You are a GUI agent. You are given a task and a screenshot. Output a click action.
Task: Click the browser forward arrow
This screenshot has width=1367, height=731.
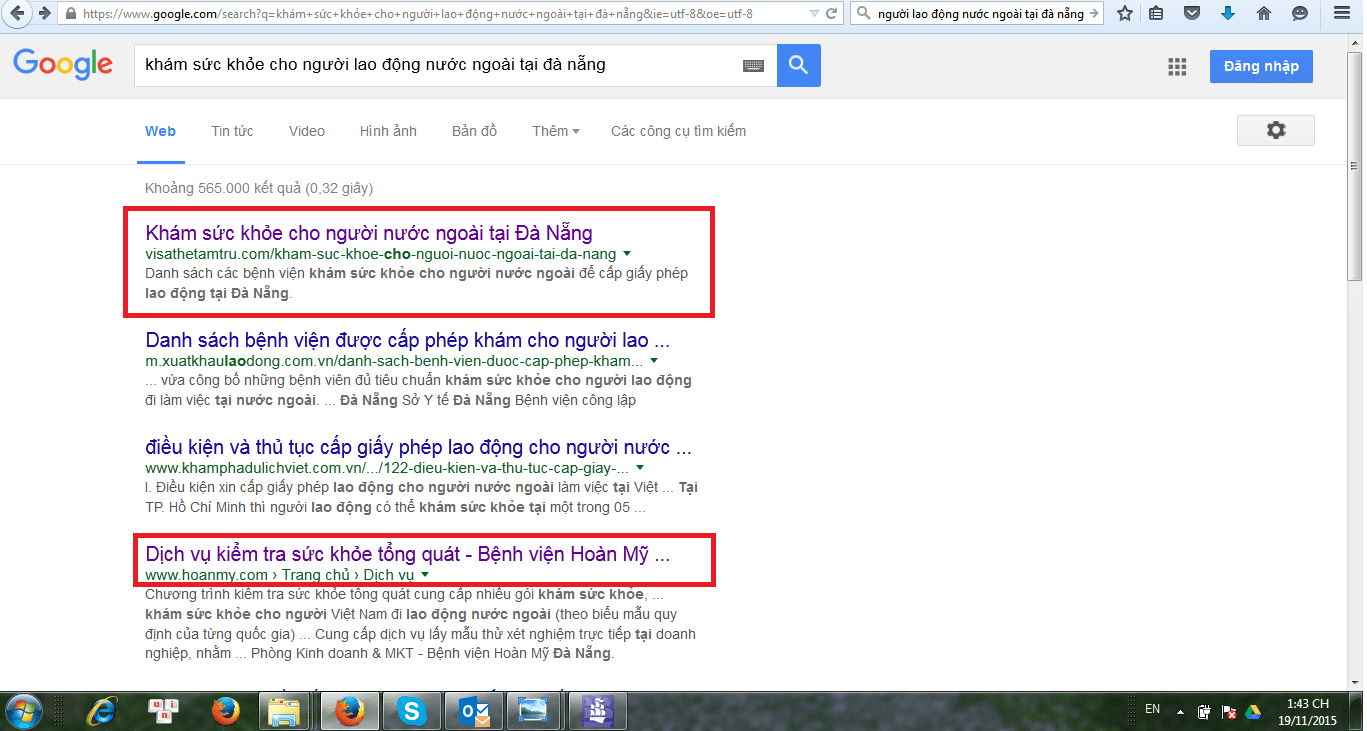click(x=46, y=14)
